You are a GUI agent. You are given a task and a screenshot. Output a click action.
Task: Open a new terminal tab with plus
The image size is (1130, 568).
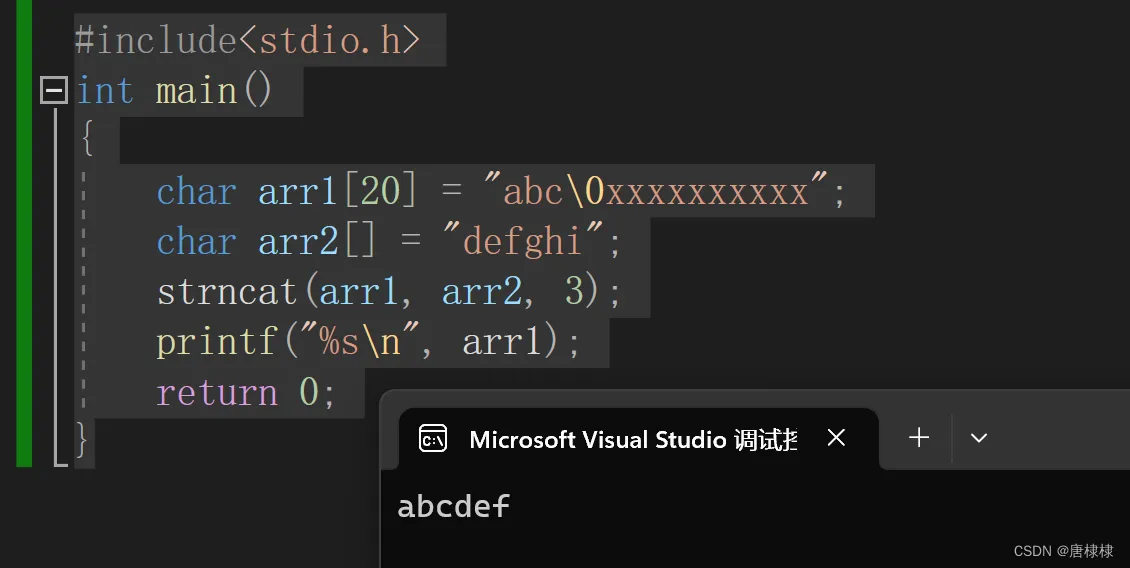pos(919,438)
